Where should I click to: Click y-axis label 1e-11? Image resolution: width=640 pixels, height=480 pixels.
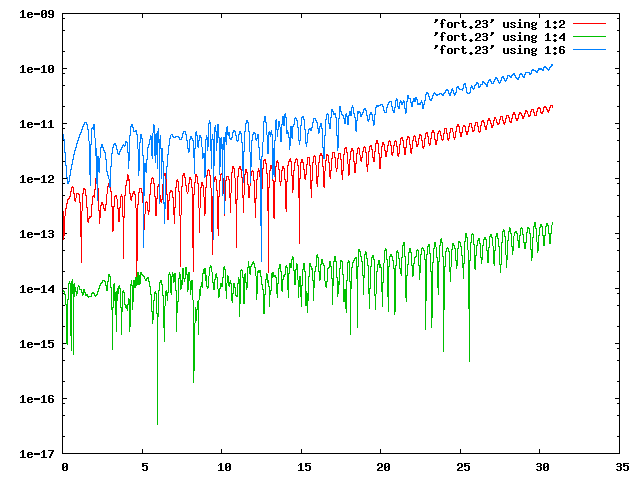[x=37, y=124]
